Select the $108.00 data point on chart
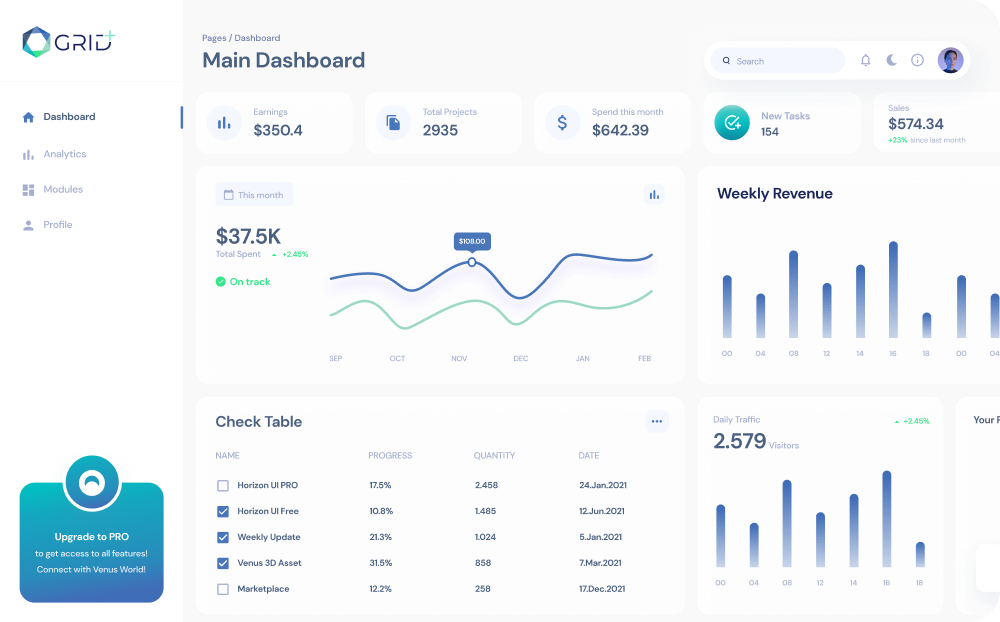This screenshot has width=1000, height=622. (x=472, y=263)
